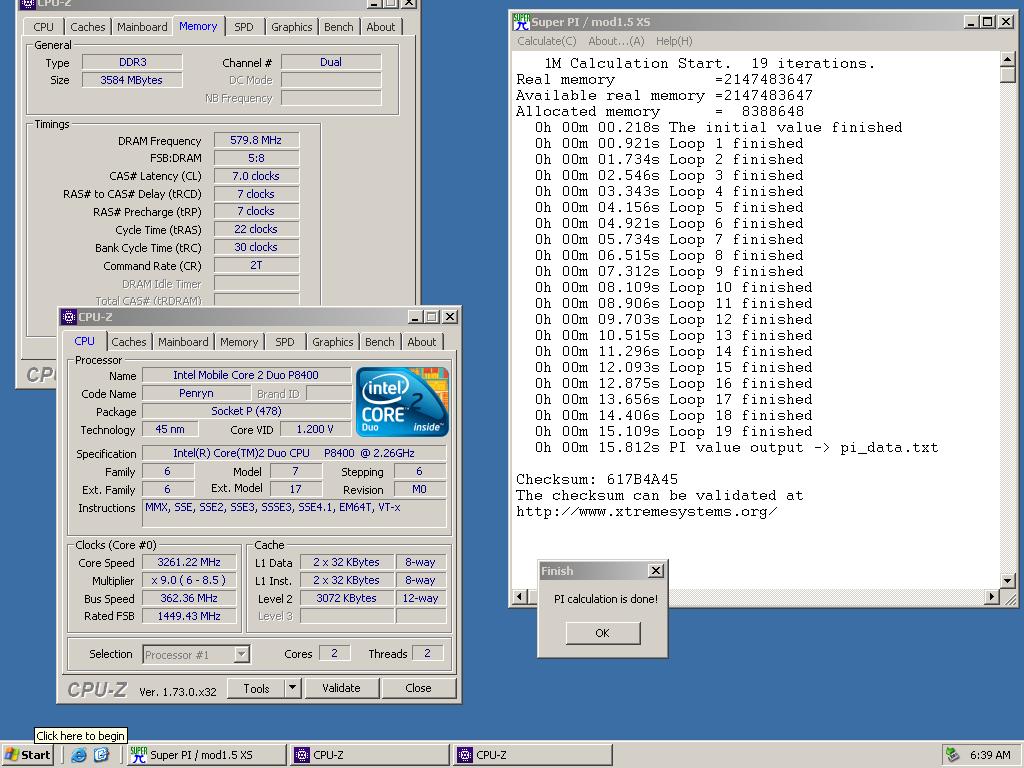Screen dimensions: 1024x768
Task: Click Super PI vertical scrollbar down arrow
Action: tap(1008, 580)
